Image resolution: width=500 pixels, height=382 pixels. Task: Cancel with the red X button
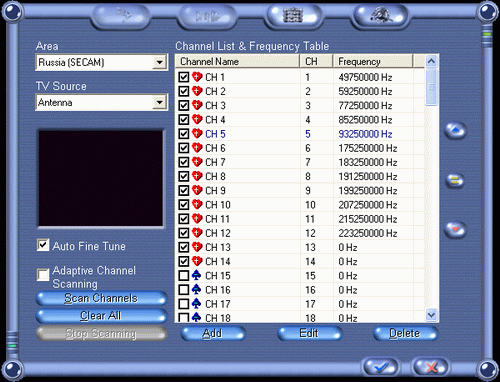(x=431, y=367)
